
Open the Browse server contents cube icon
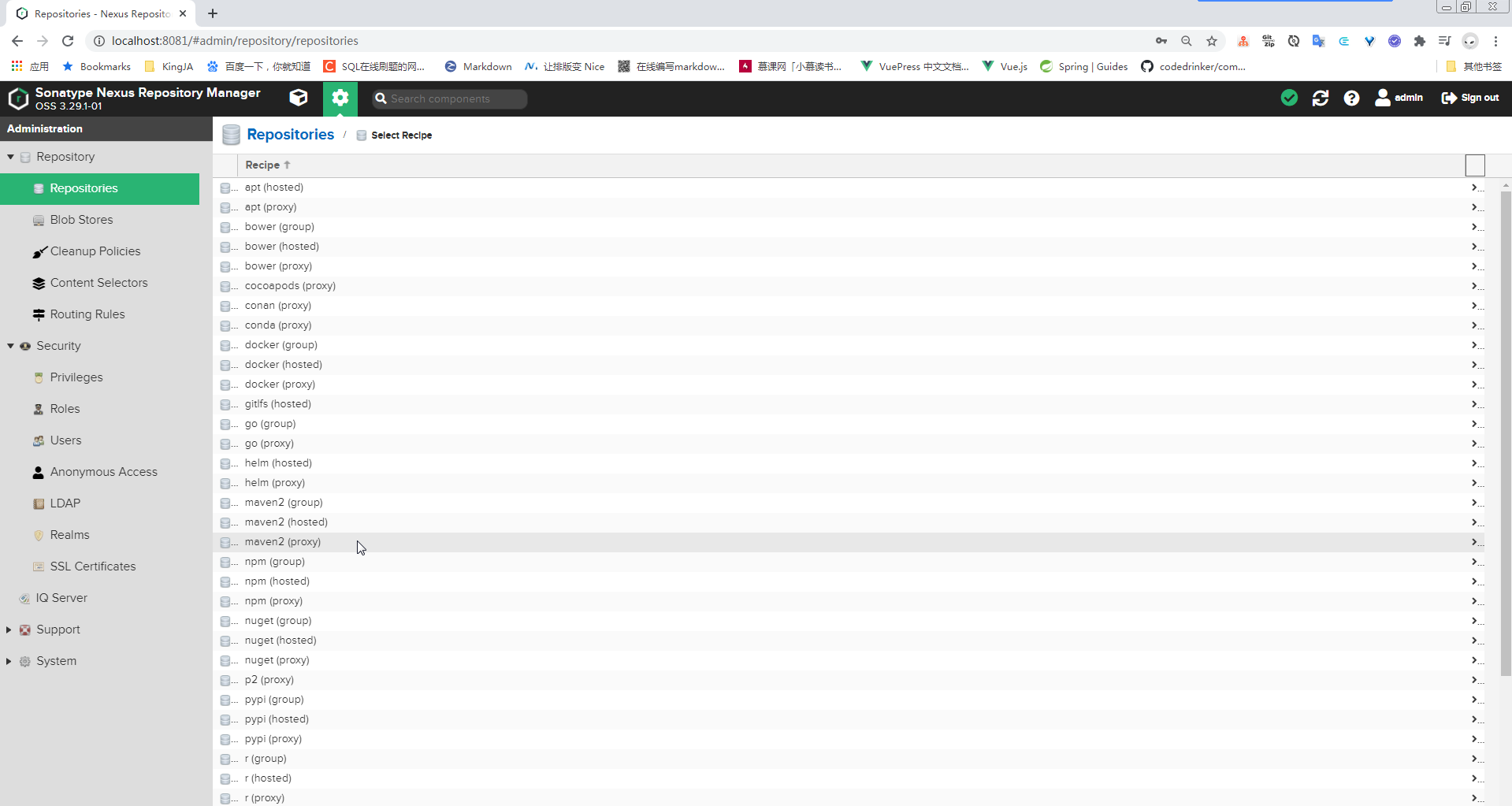[x=299, y=98]
